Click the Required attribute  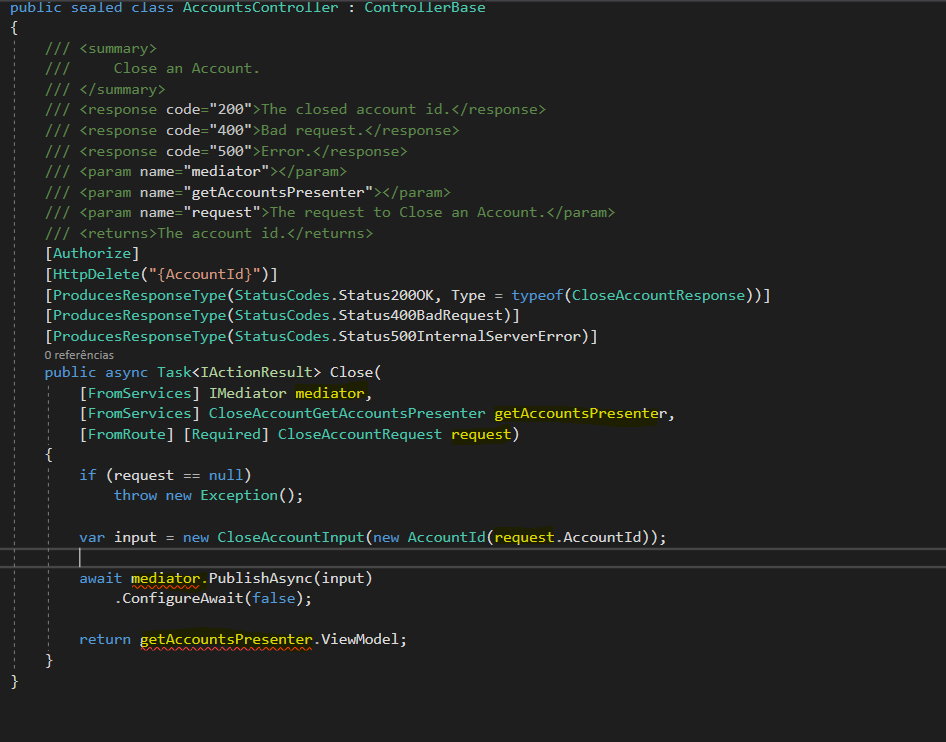point(226,435)
